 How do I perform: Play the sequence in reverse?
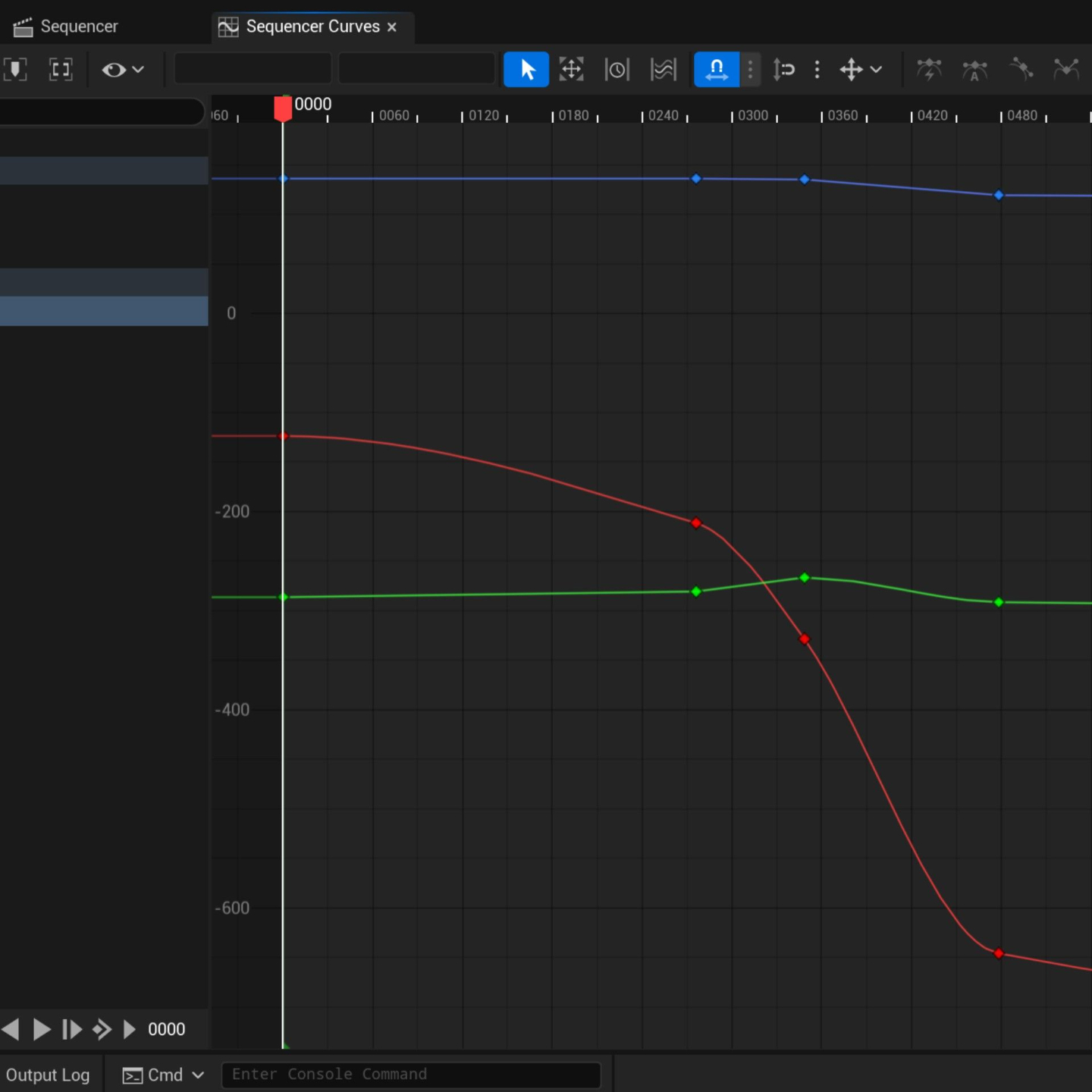tap(11, 1029)
